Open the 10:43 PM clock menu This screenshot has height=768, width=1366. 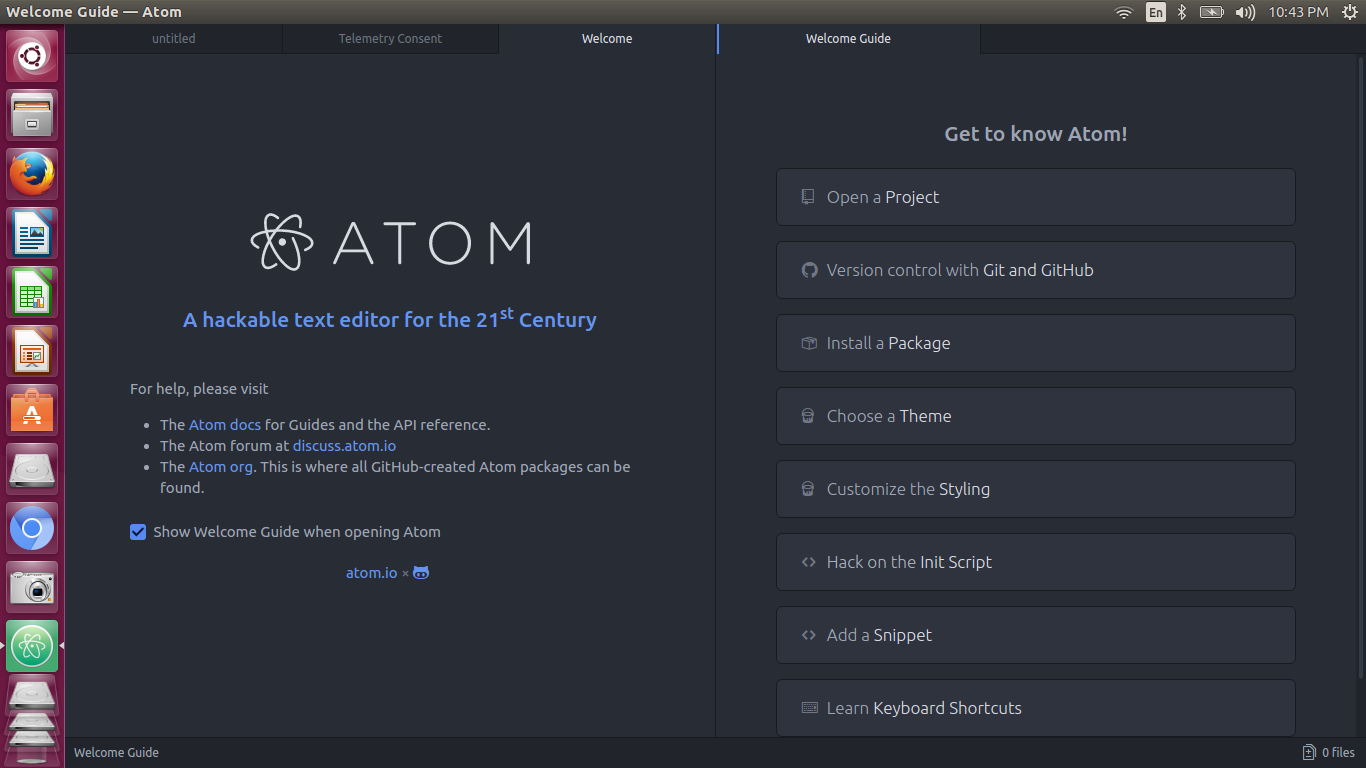(1298, 12)
